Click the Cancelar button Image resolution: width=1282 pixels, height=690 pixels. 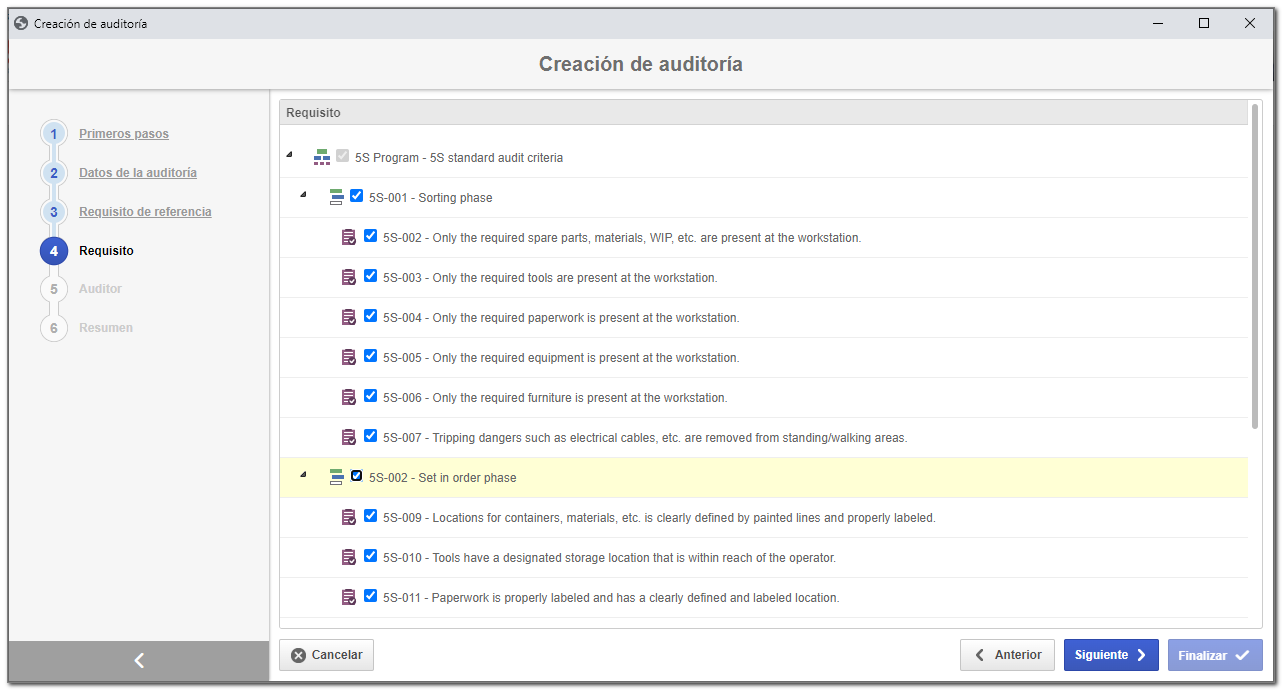tap(327, 655)
